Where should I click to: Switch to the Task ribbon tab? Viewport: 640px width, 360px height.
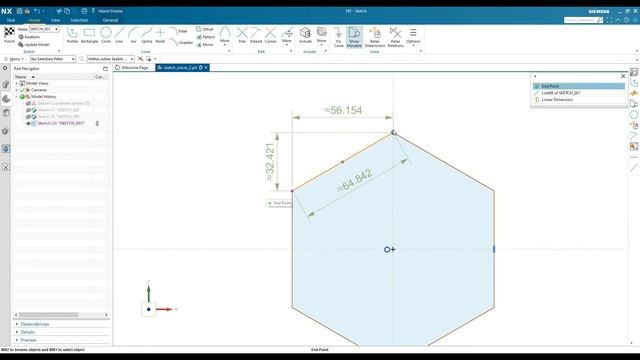11,20
